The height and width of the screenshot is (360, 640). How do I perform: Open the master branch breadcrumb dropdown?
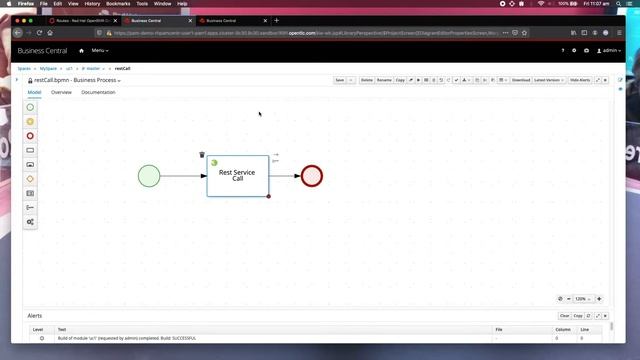click(93, 69)
